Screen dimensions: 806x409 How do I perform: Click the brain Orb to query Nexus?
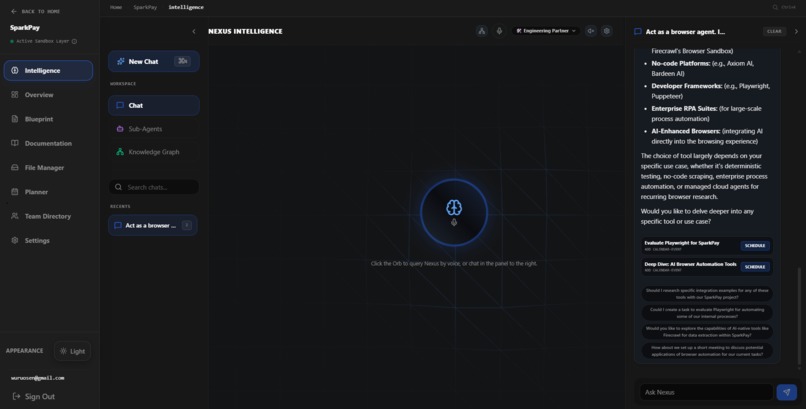click(454, 212)
